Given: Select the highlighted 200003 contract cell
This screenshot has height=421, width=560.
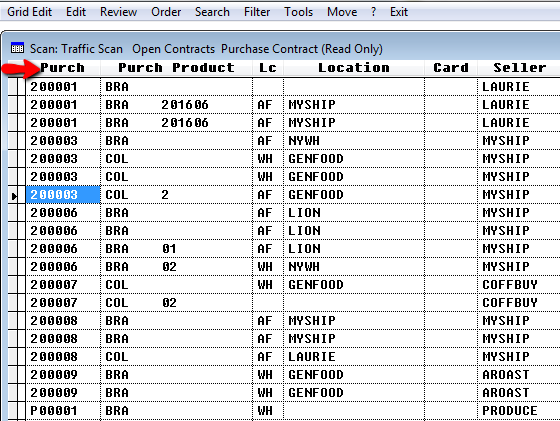Looking at the screenshot, I should (63, 195).
